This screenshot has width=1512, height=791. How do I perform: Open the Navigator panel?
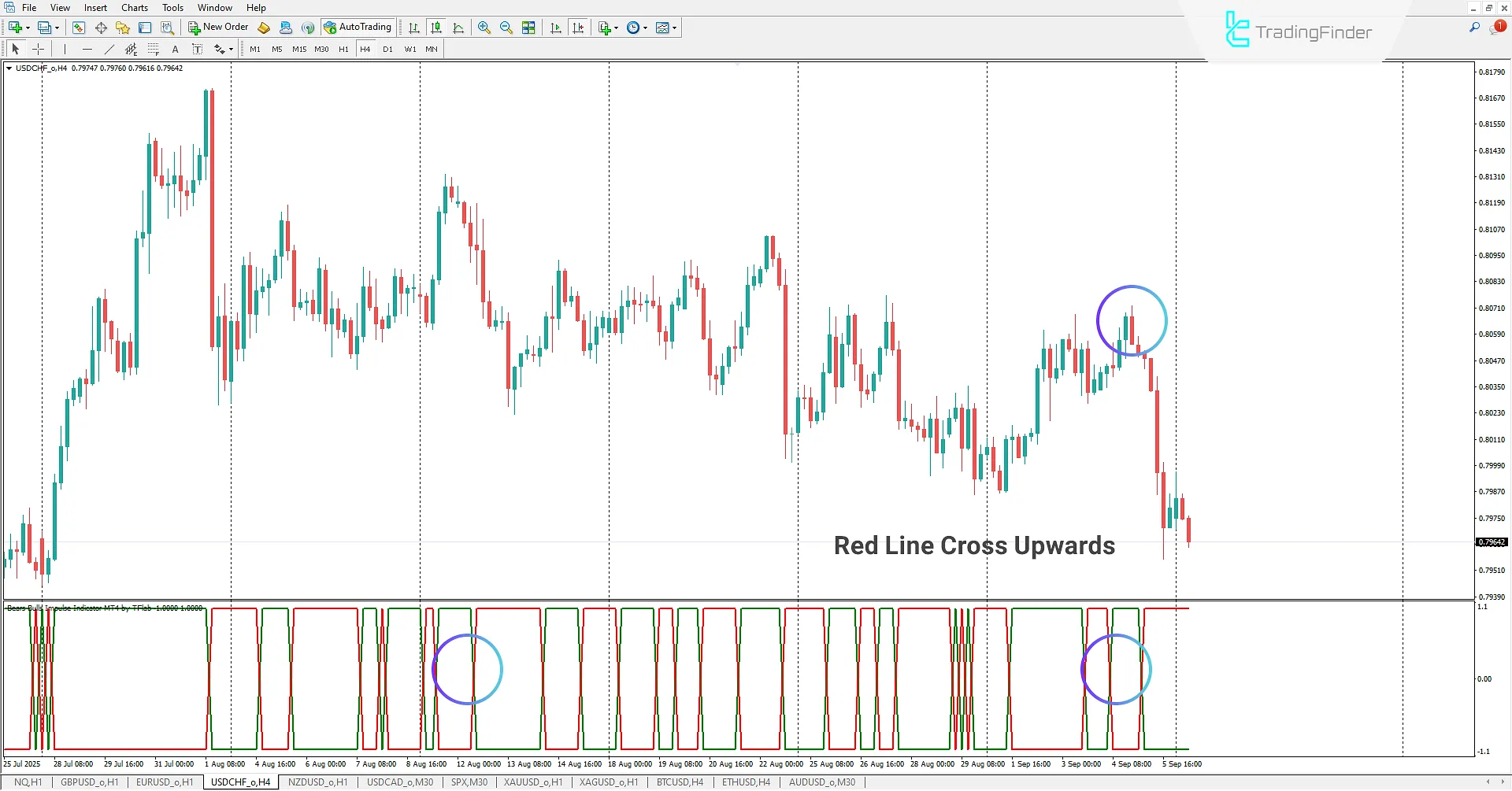click(x=123, y=27)
